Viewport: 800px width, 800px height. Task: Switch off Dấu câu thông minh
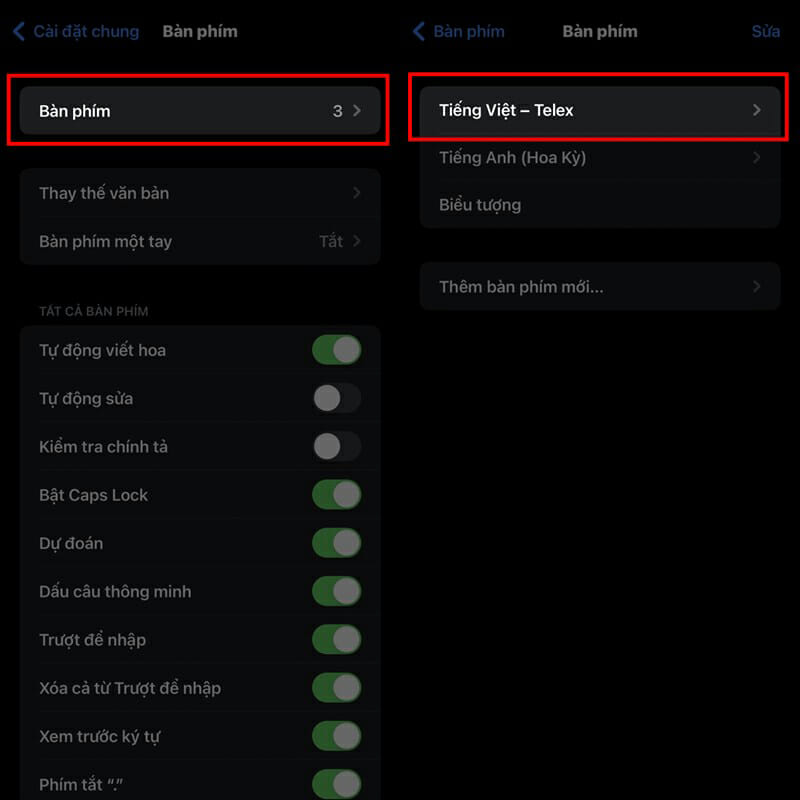[336, 591]
